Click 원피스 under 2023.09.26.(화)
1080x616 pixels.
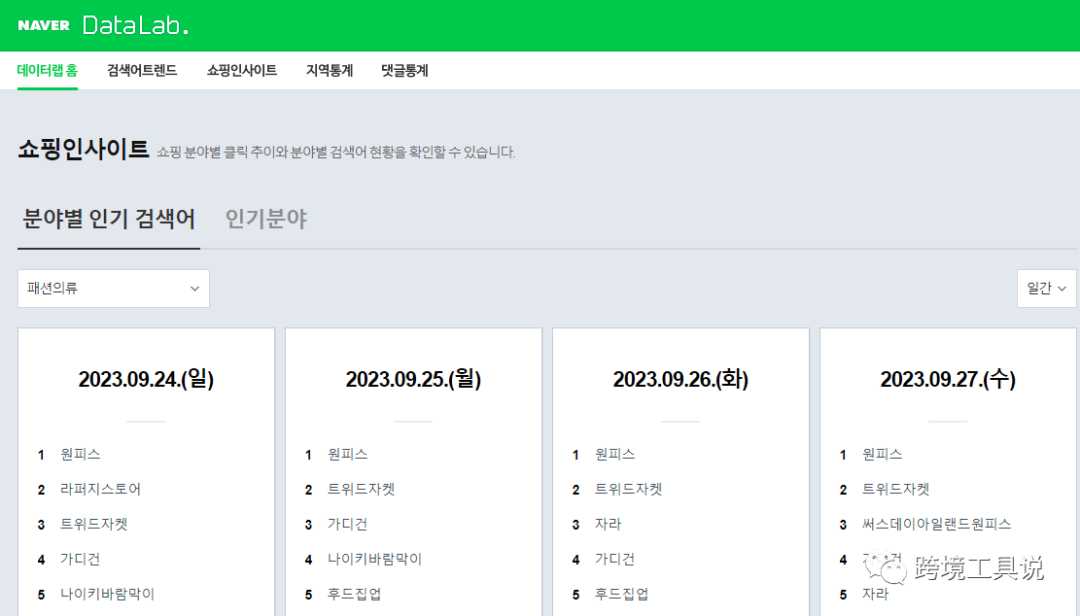point(614,454)
